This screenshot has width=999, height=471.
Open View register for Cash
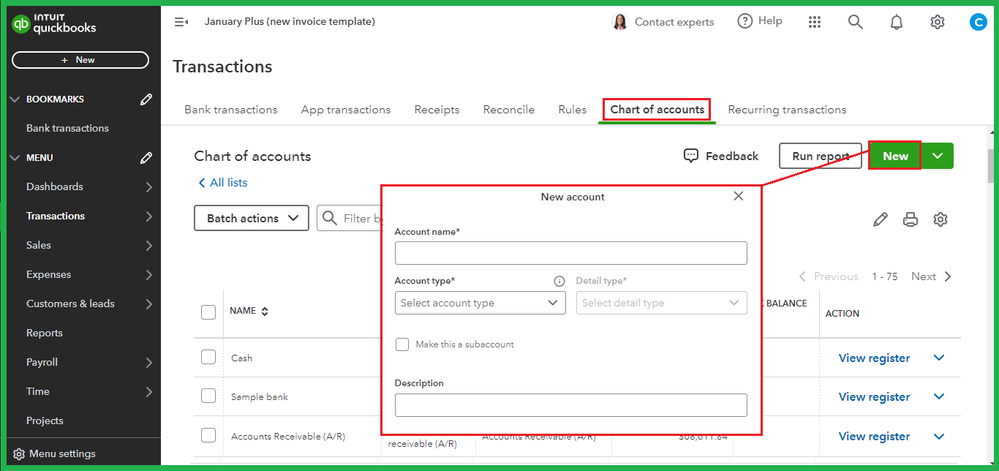tap(874, 358)
